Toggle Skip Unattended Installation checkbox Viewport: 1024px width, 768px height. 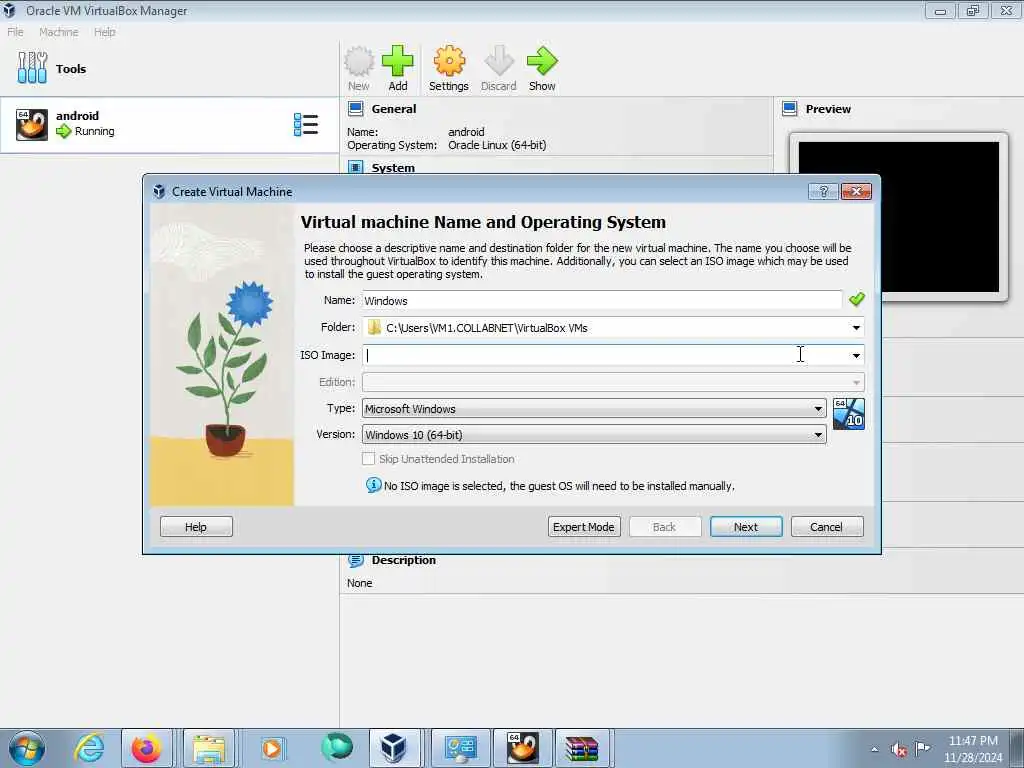click(369, 459)
